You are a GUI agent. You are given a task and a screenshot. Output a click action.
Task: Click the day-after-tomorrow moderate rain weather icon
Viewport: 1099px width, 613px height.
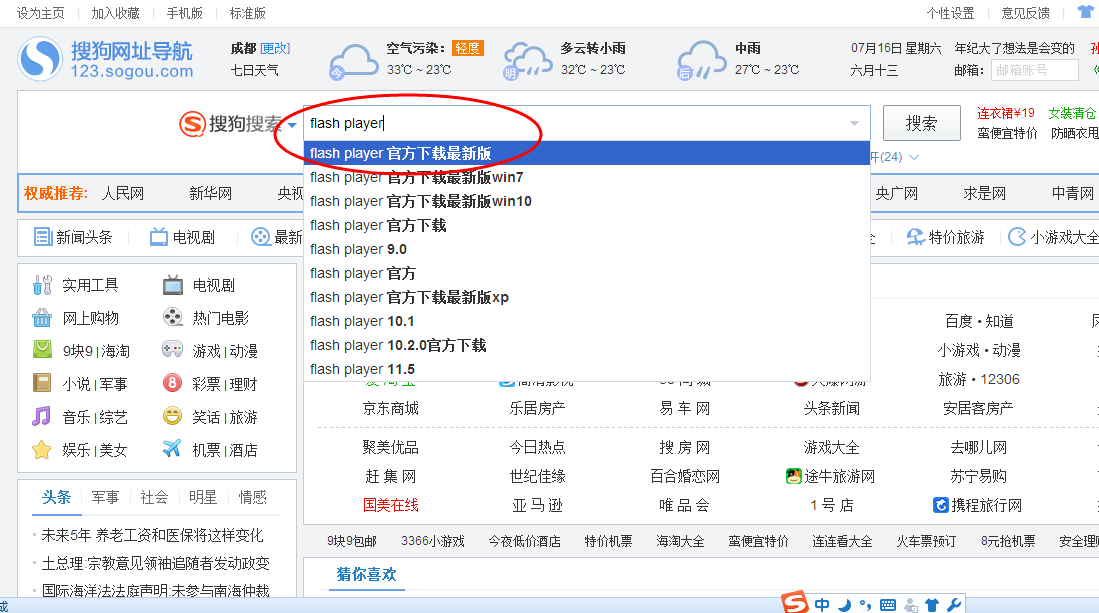click(702, 61)
